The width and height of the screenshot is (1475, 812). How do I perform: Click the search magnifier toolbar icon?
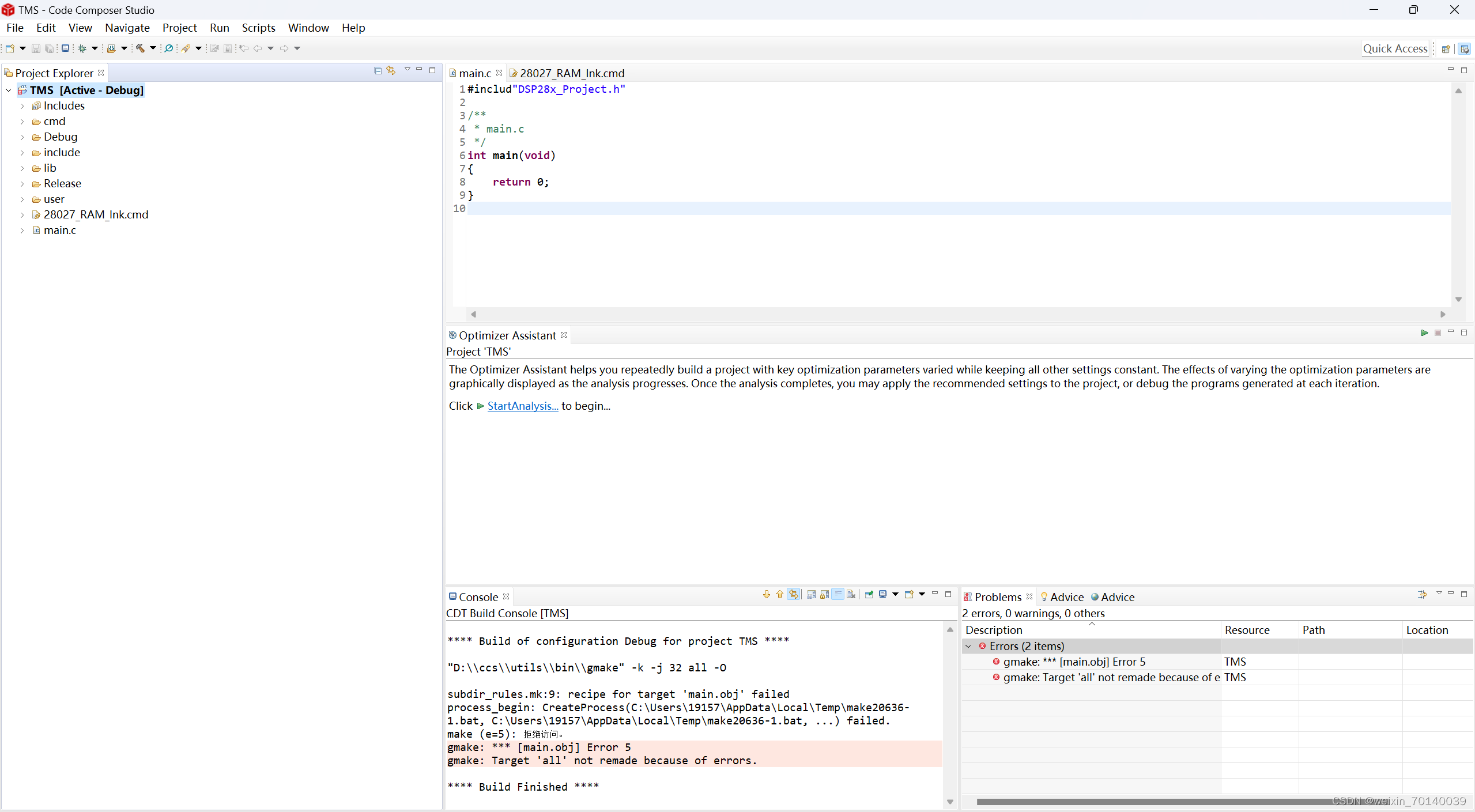pyautogui.click(x=168, y=48)
